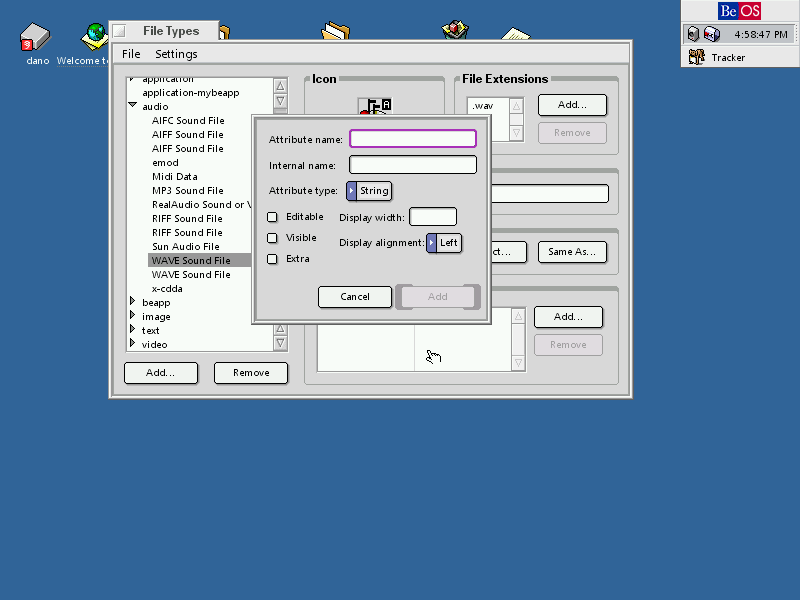Click File Extensions list scroll up arrow

(516, 106)
